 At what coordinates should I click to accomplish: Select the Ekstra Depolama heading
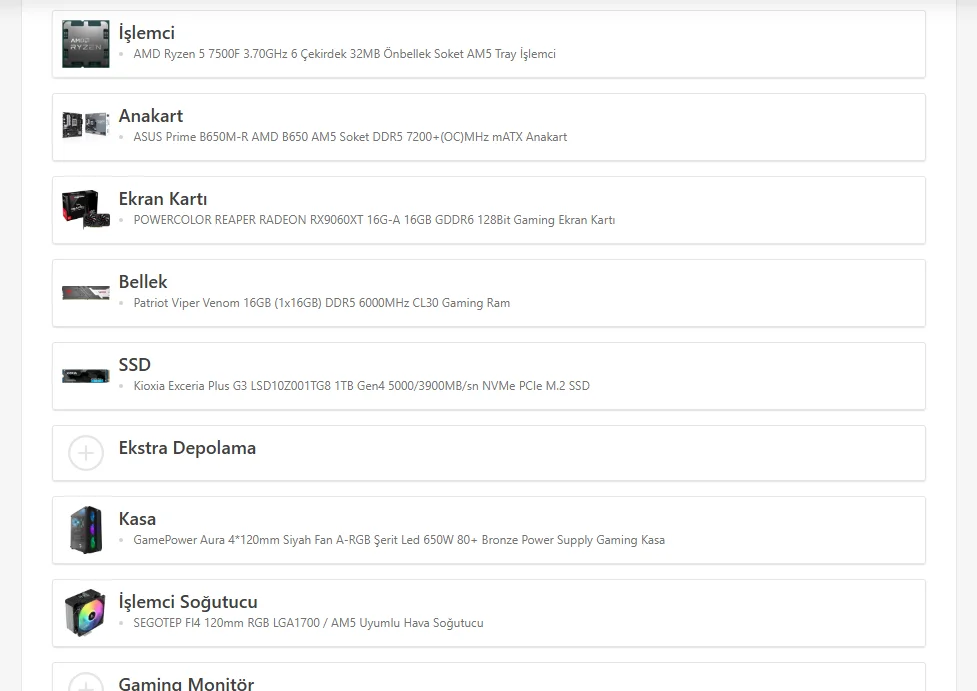[187, 448]
